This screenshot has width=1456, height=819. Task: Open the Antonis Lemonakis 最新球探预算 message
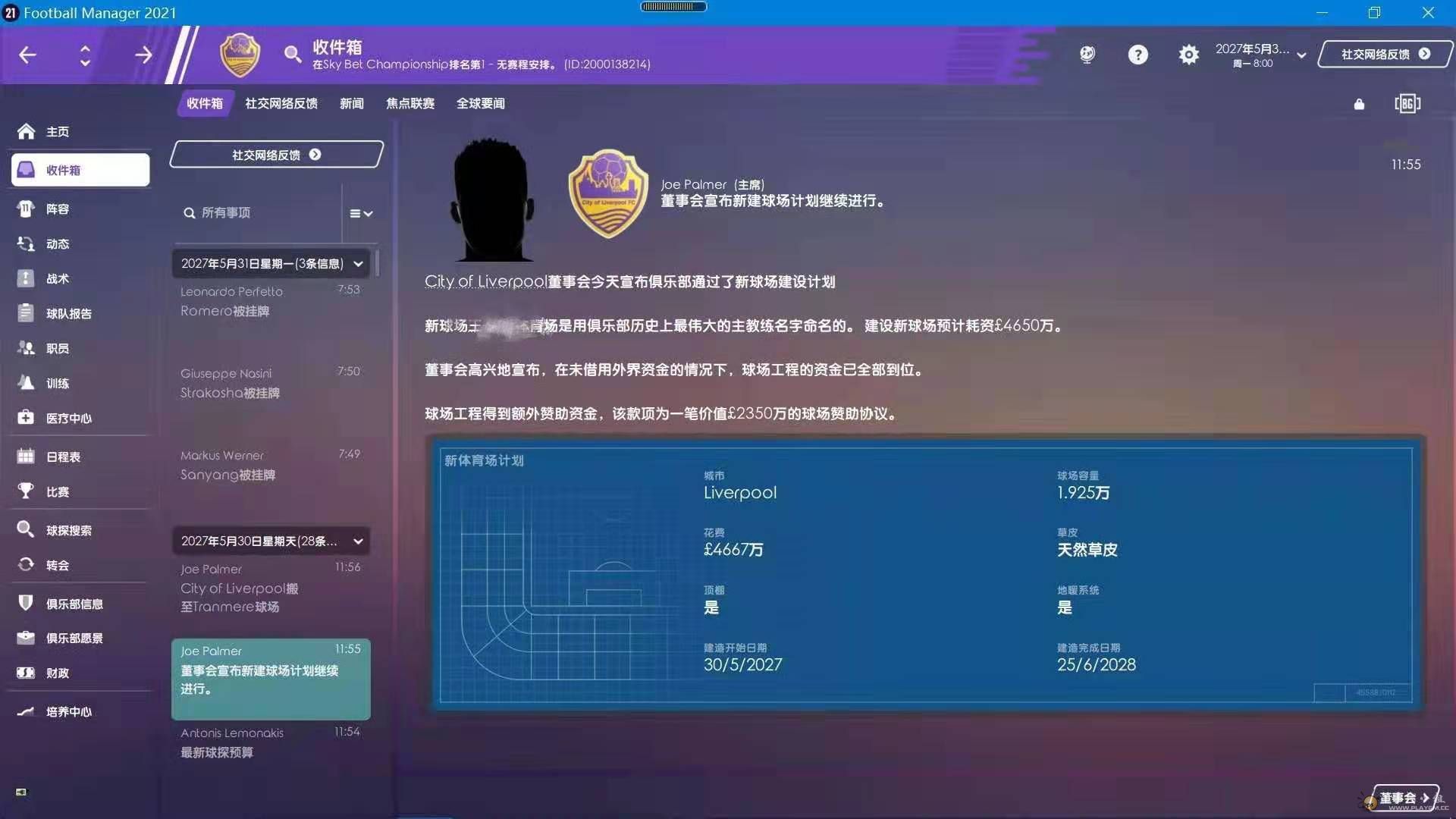coord(271,743)
